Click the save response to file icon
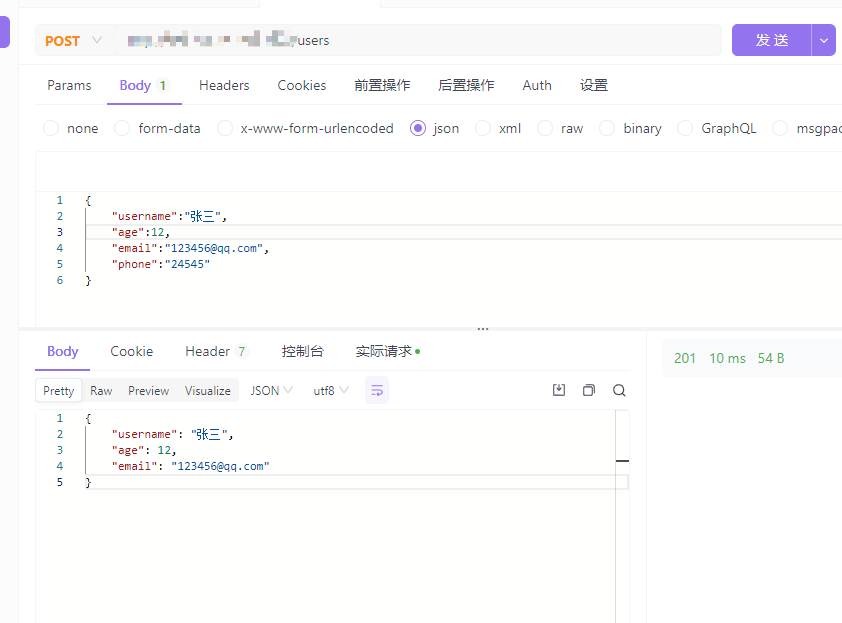The width and height of the screenshot is (842, 623). 559,390
